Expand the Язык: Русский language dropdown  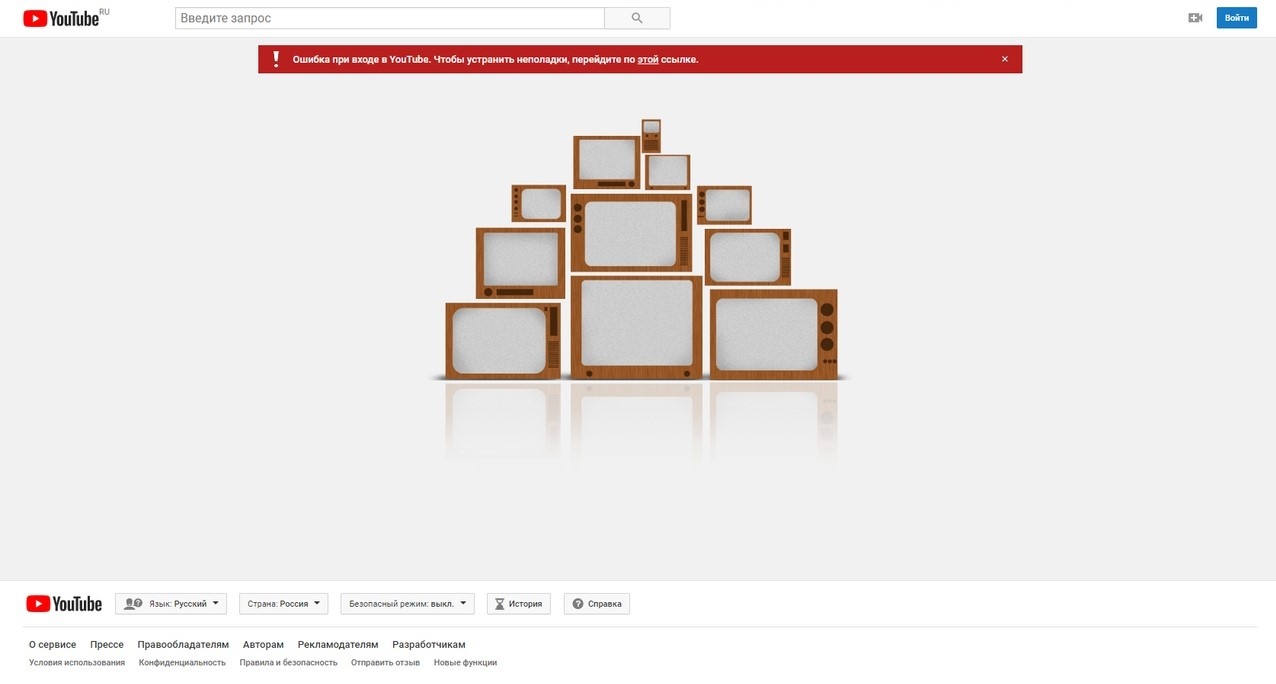click(x=171, y=604)
